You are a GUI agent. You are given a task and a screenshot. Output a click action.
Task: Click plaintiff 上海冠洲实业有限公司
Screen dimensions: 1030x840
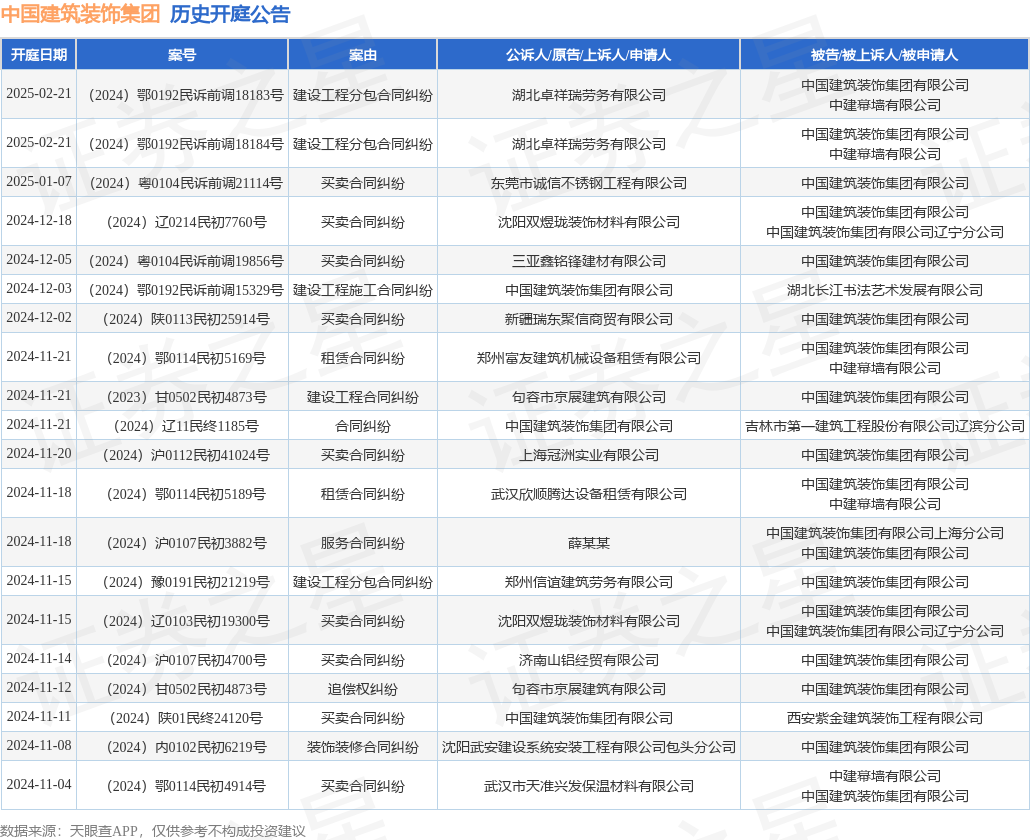[x=589, y=455]
